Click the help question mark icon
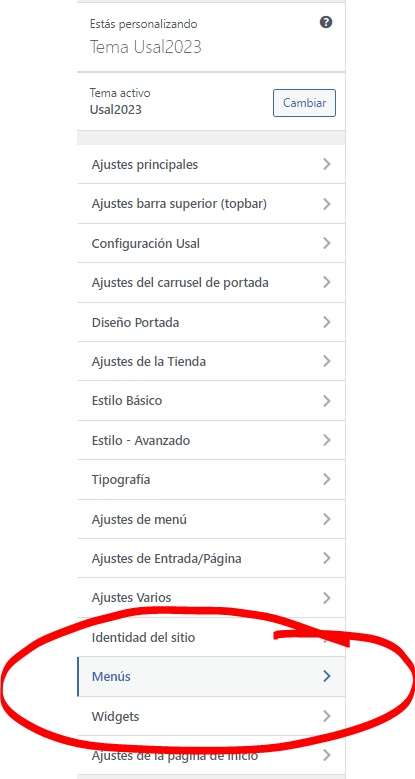This screenshot has width=415, height=779. [x=326, y=22]
